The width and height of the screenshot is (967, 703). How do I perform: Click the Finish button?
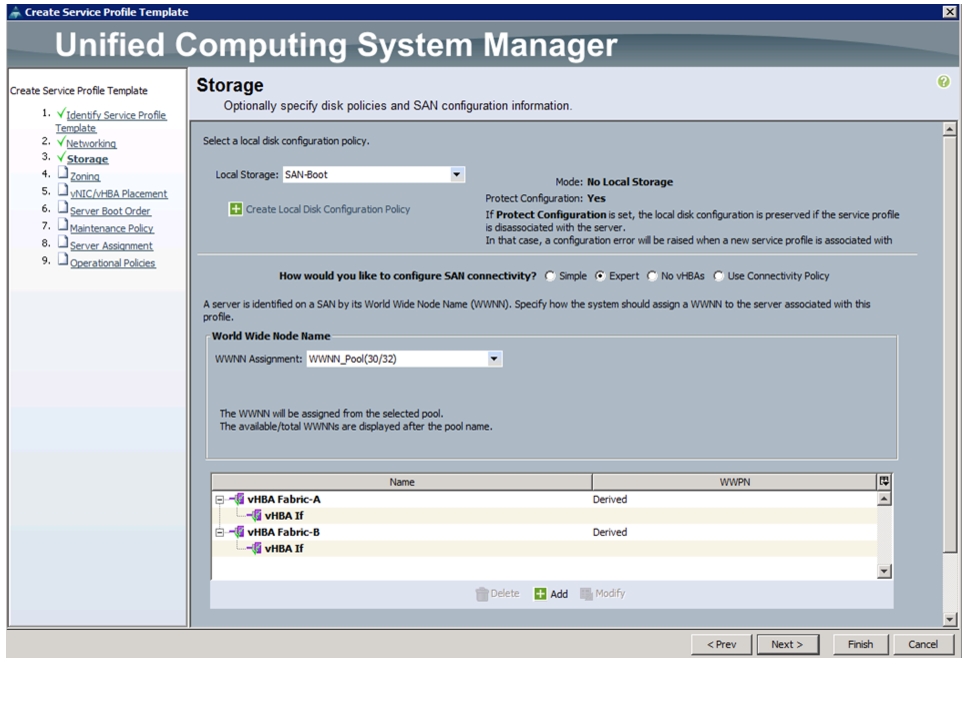[x=860, y=644]
